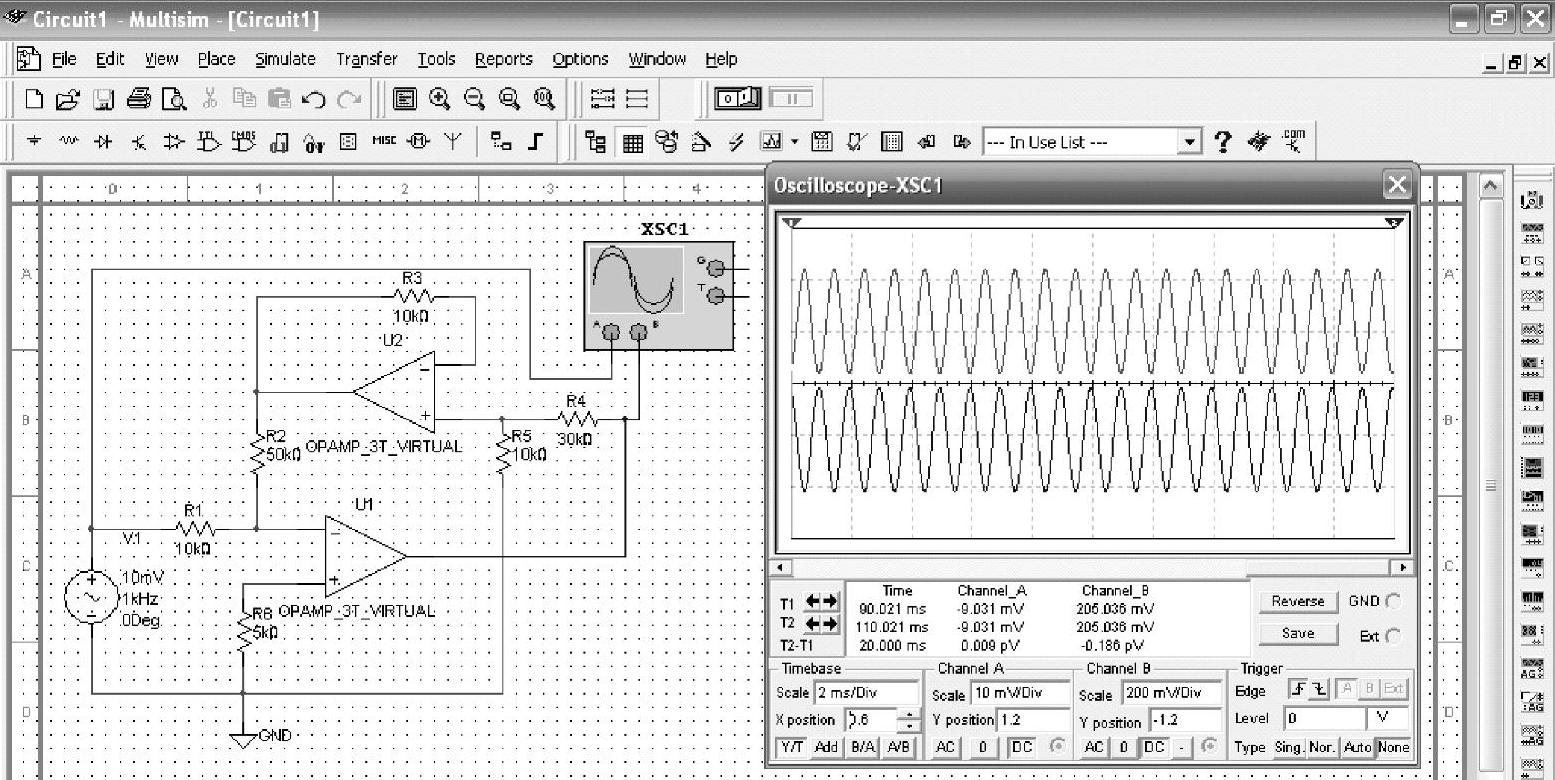Open the Simulate menu
The width and height of the screenshot is (1555, 780).
pos(285,59)
